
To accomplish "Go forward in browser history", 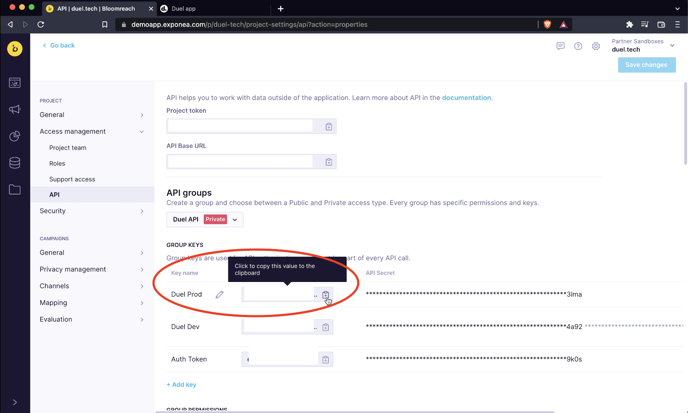I will point(25,25).
